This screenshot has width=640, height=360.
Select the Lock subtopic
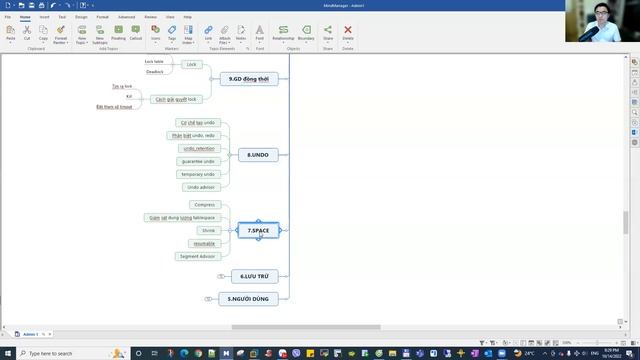point(191,64)
